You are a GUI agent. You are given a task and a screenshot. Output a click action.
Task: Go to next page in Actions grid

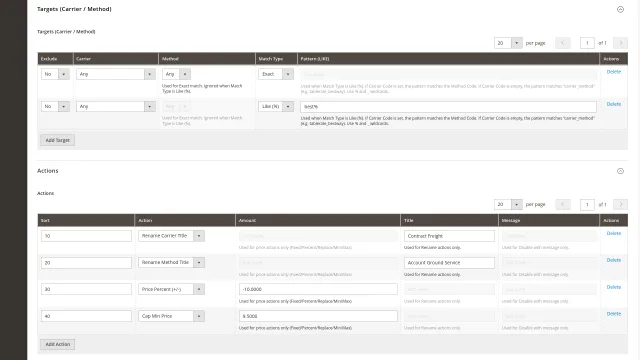[621, 204]
